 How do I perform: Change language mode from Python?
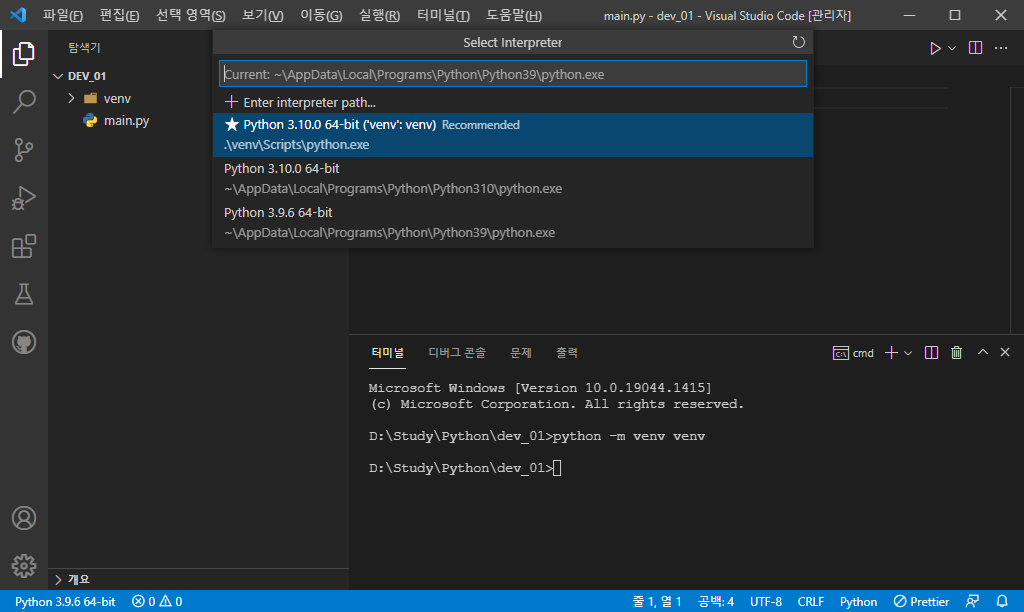coord(858,602)
